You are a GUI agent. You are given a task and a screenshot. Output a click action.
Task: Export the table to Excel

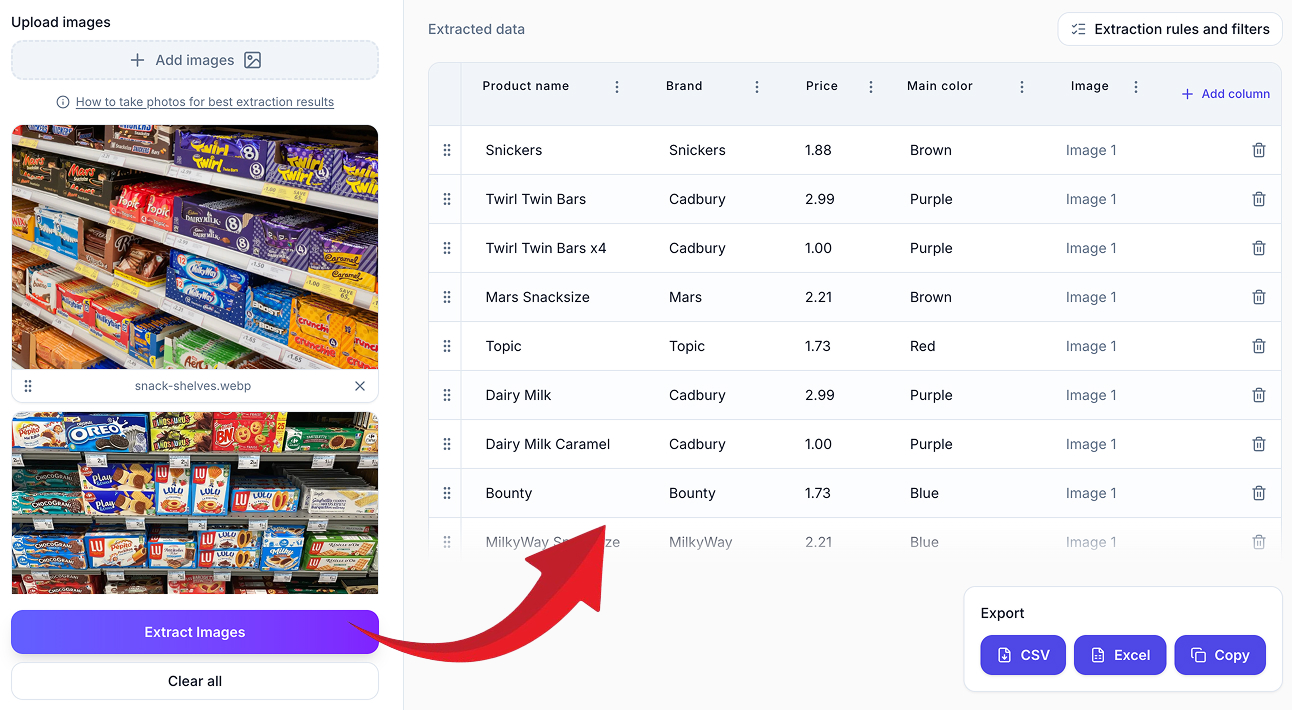point(1119,655)
